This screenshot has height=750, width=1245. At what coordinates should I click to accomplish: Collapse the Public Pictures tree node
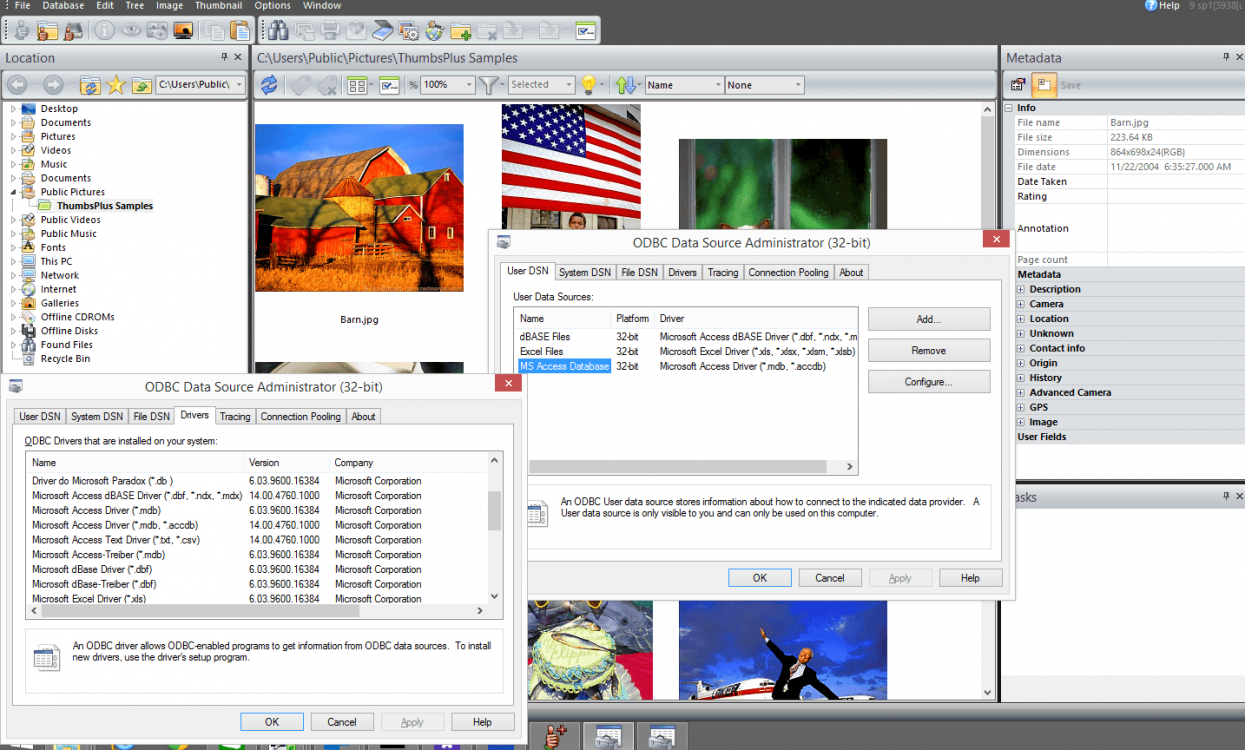click(x=14, y=192)
